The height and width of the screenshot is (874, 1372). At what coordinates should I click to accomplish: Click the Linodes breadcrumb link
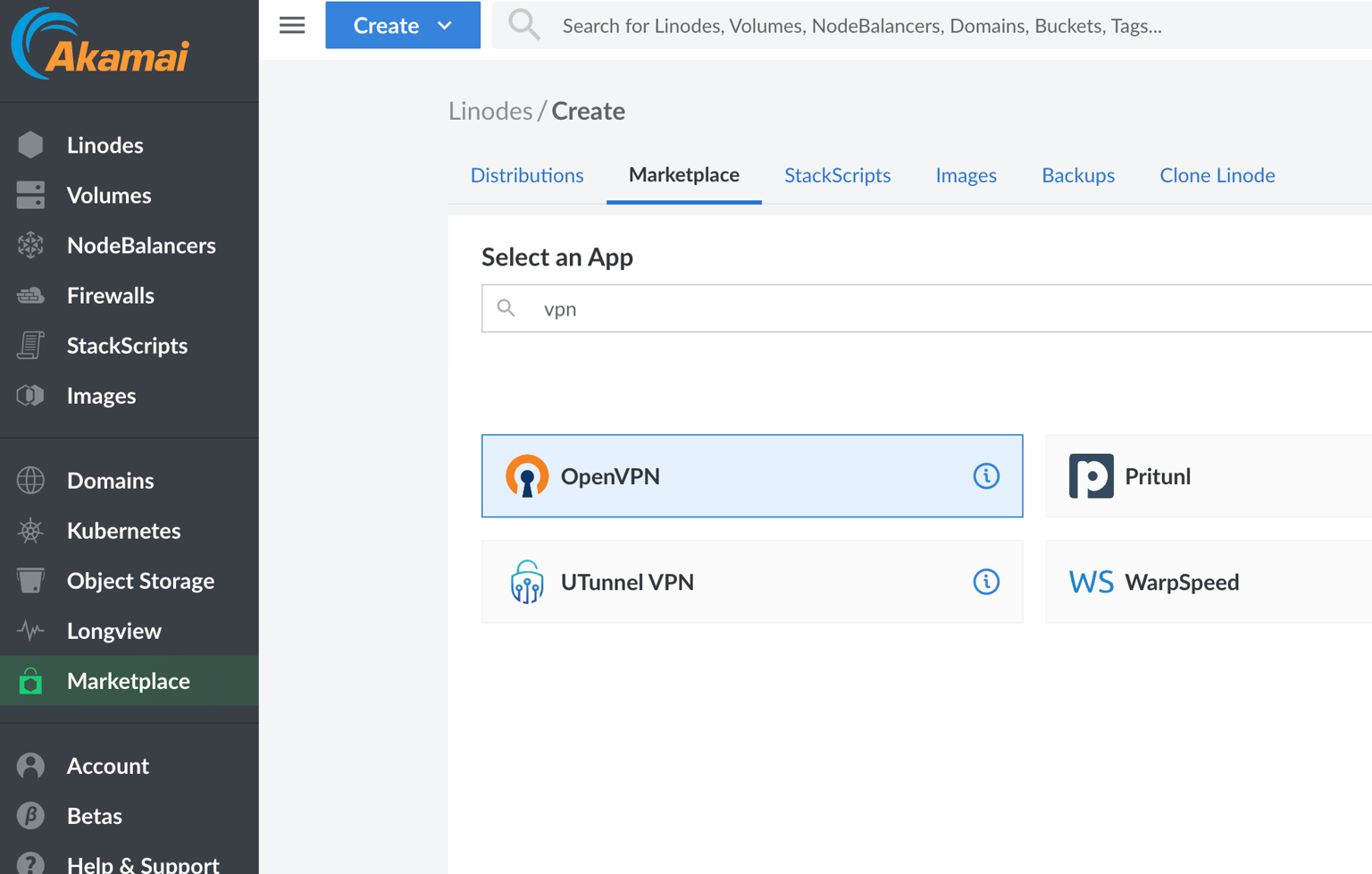click(490, 111)
